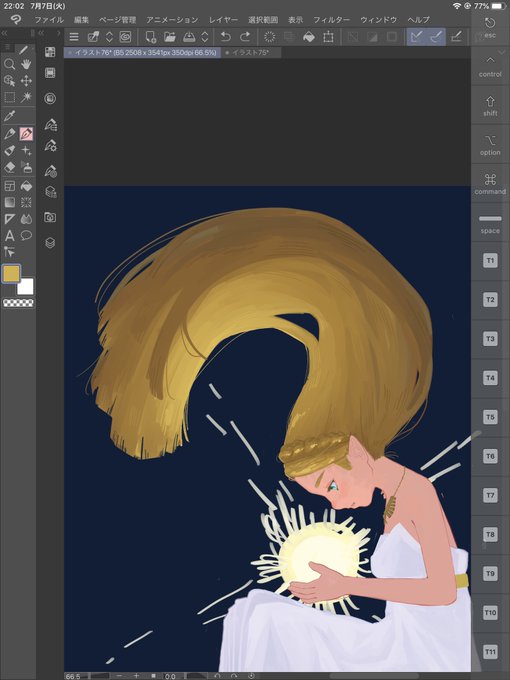Select the Move layer tool
The width and height of the screenshot is (510, 680).
(26, 81)
